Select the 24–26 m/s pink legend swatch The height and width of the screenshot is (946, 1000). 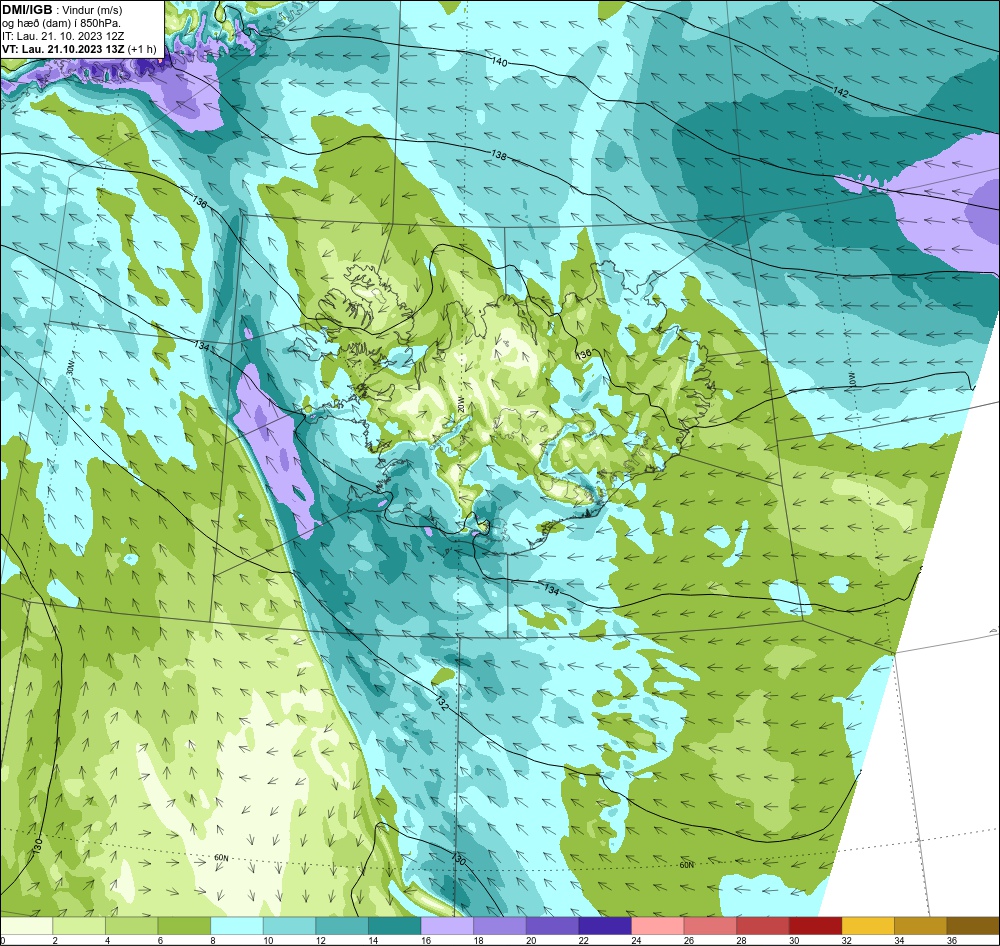[658, 925]
